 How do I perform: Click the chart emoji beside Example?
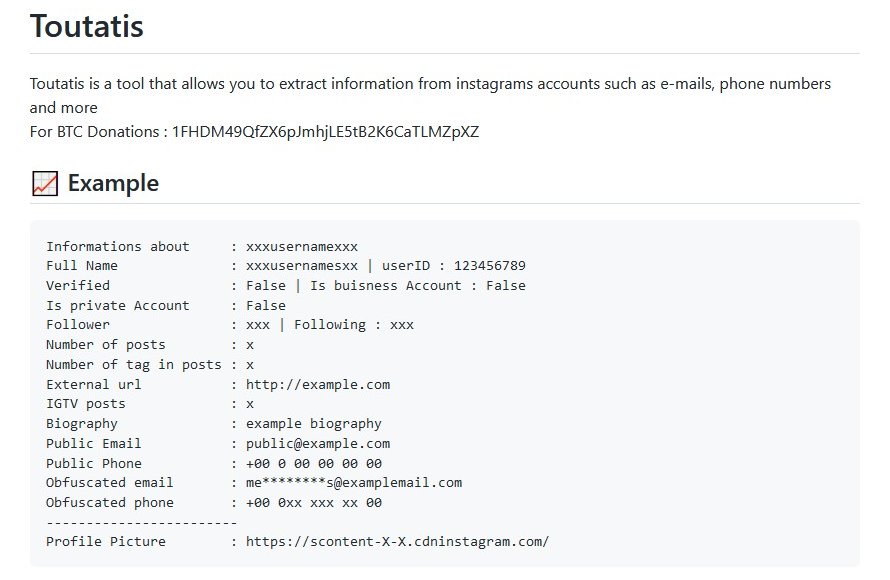[x=45, y=184]
